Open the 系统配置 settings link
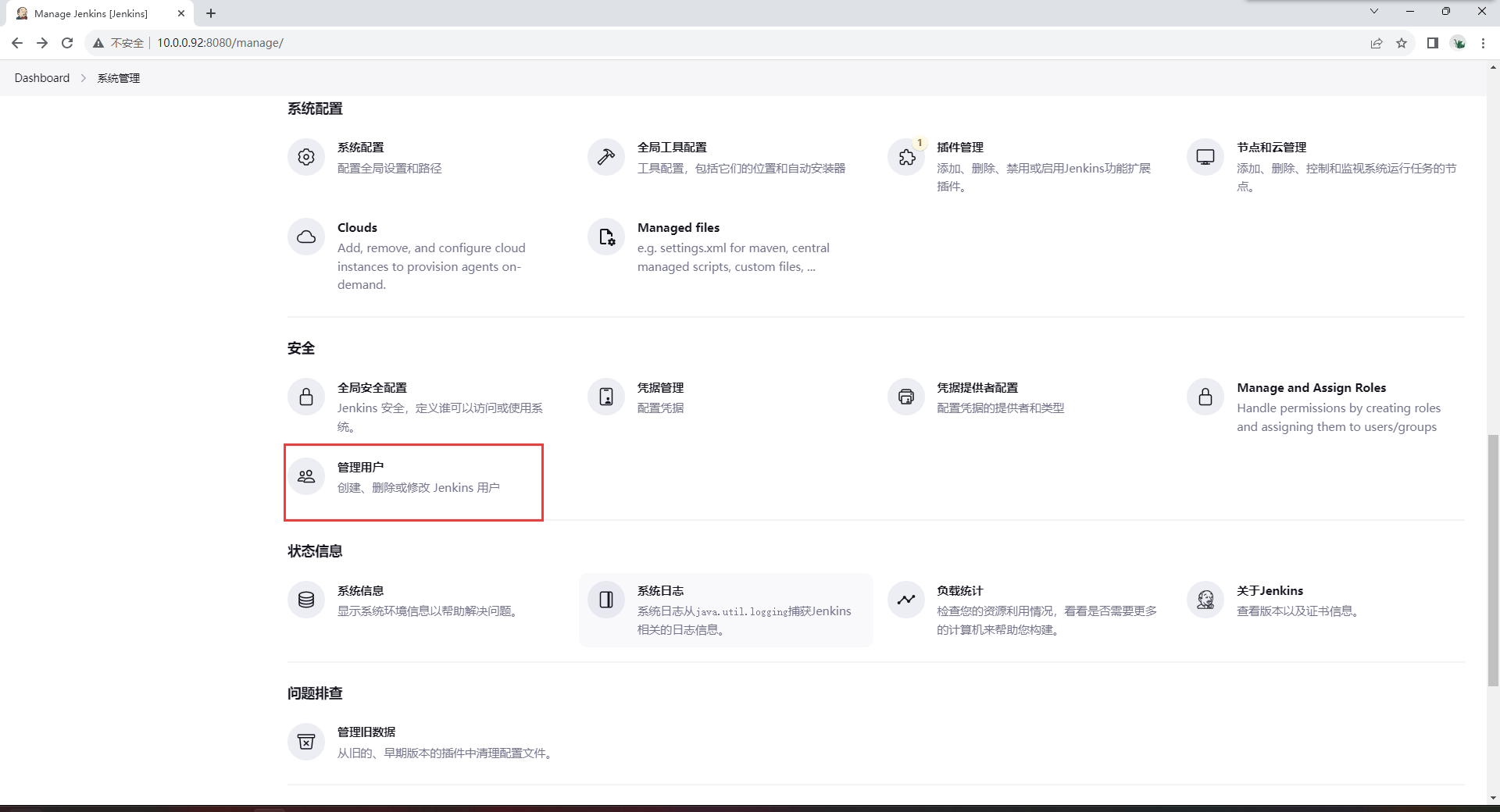 [361, 147]
